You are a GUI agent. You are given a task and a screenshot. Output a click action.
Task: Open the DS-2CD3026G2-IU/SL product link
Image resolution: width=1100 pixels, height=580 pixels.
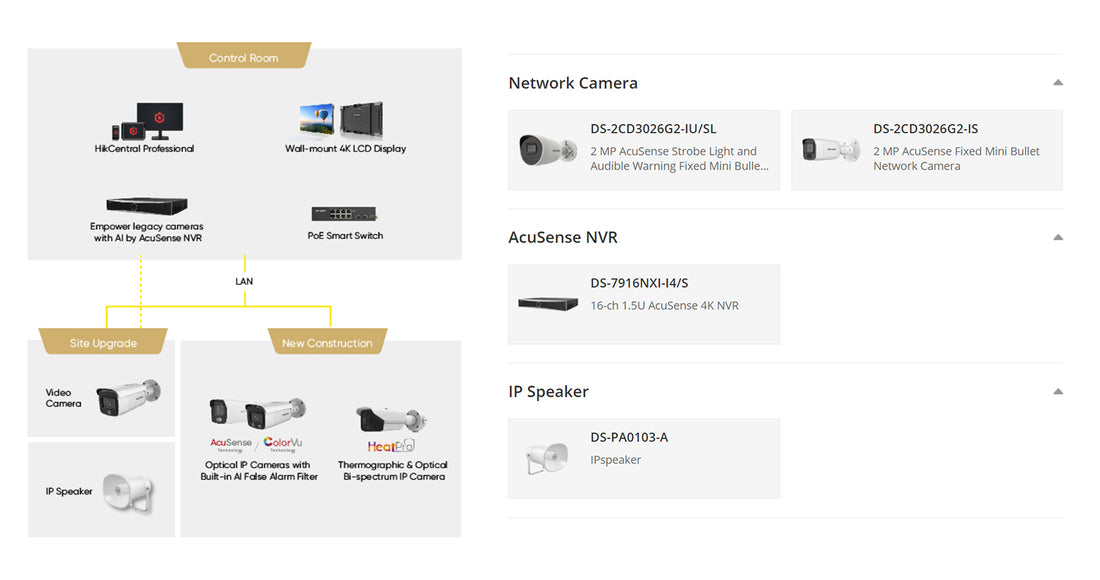tap(654, 129)
